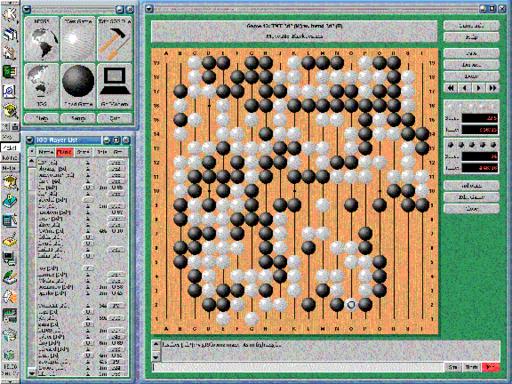Click the up arrow of chat scroll control
512x384 pixels.
(x=156, y=345)
